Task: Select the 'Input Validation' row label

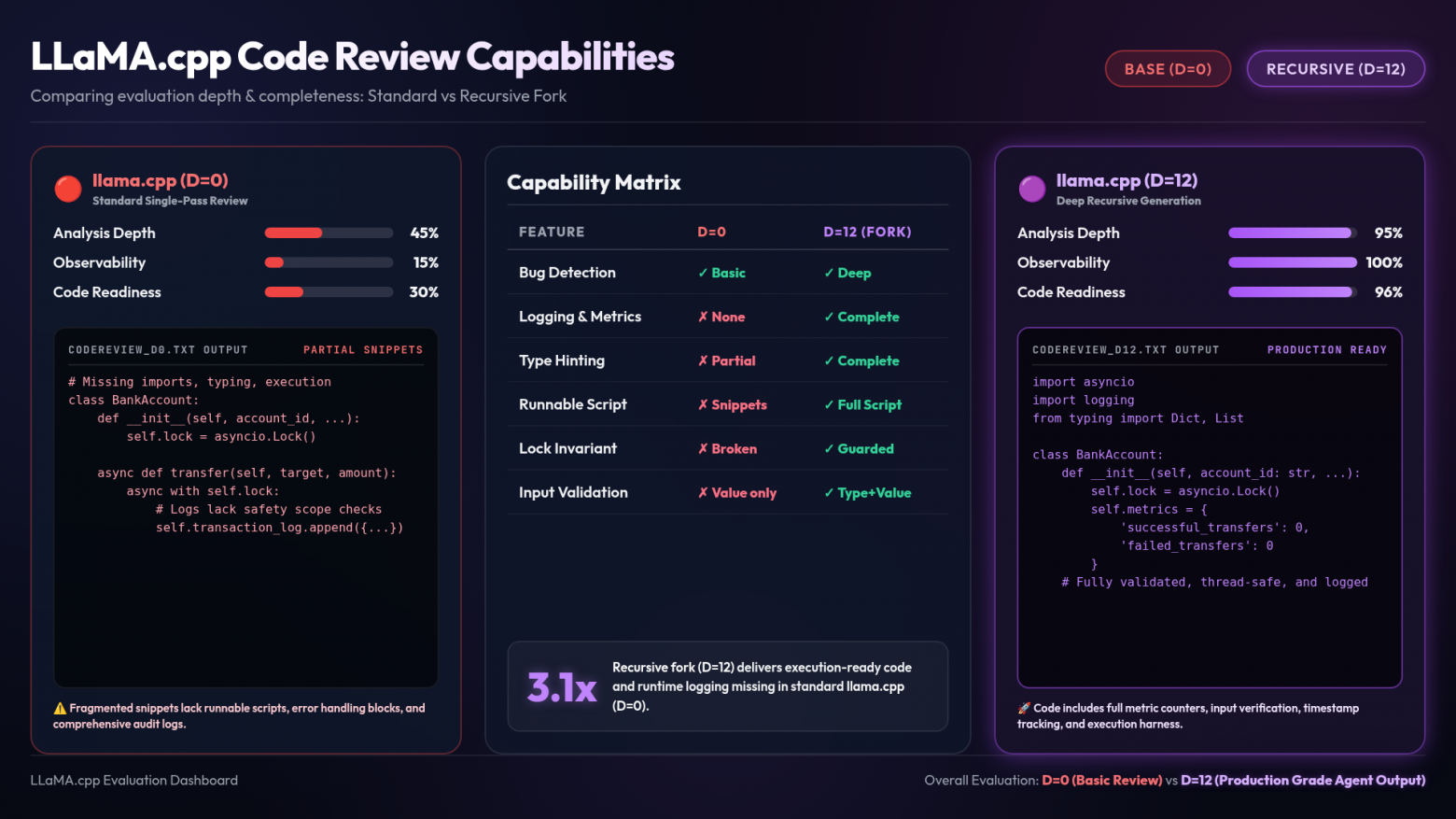Action: [x=573, y=492]
